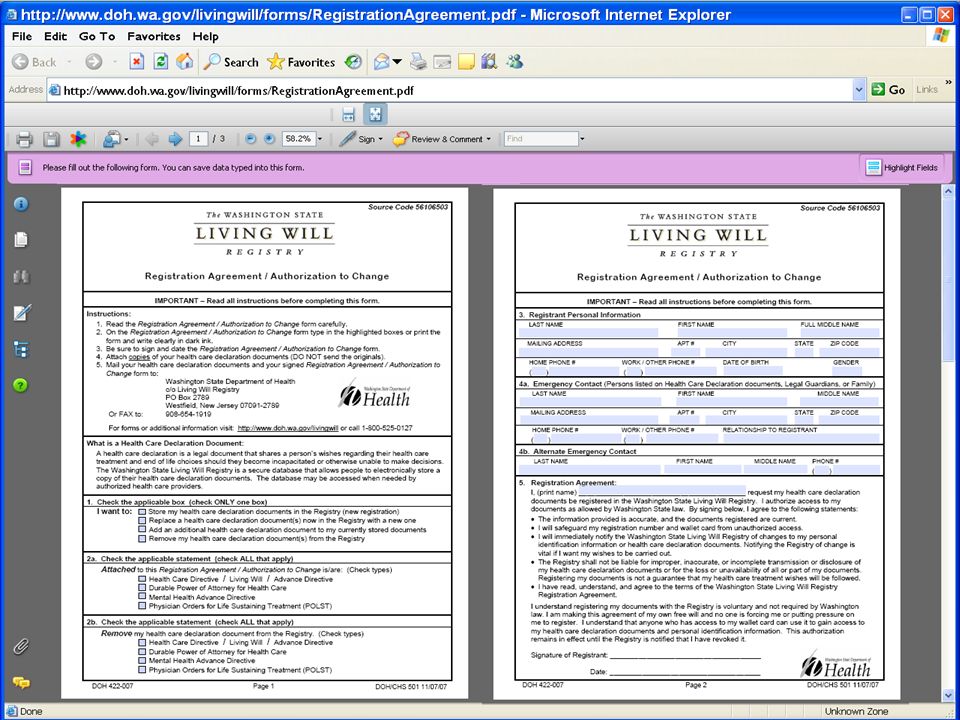Check Remove my health care declaration document(s)
Screen dimensions: 960x720
coord(142,539)
